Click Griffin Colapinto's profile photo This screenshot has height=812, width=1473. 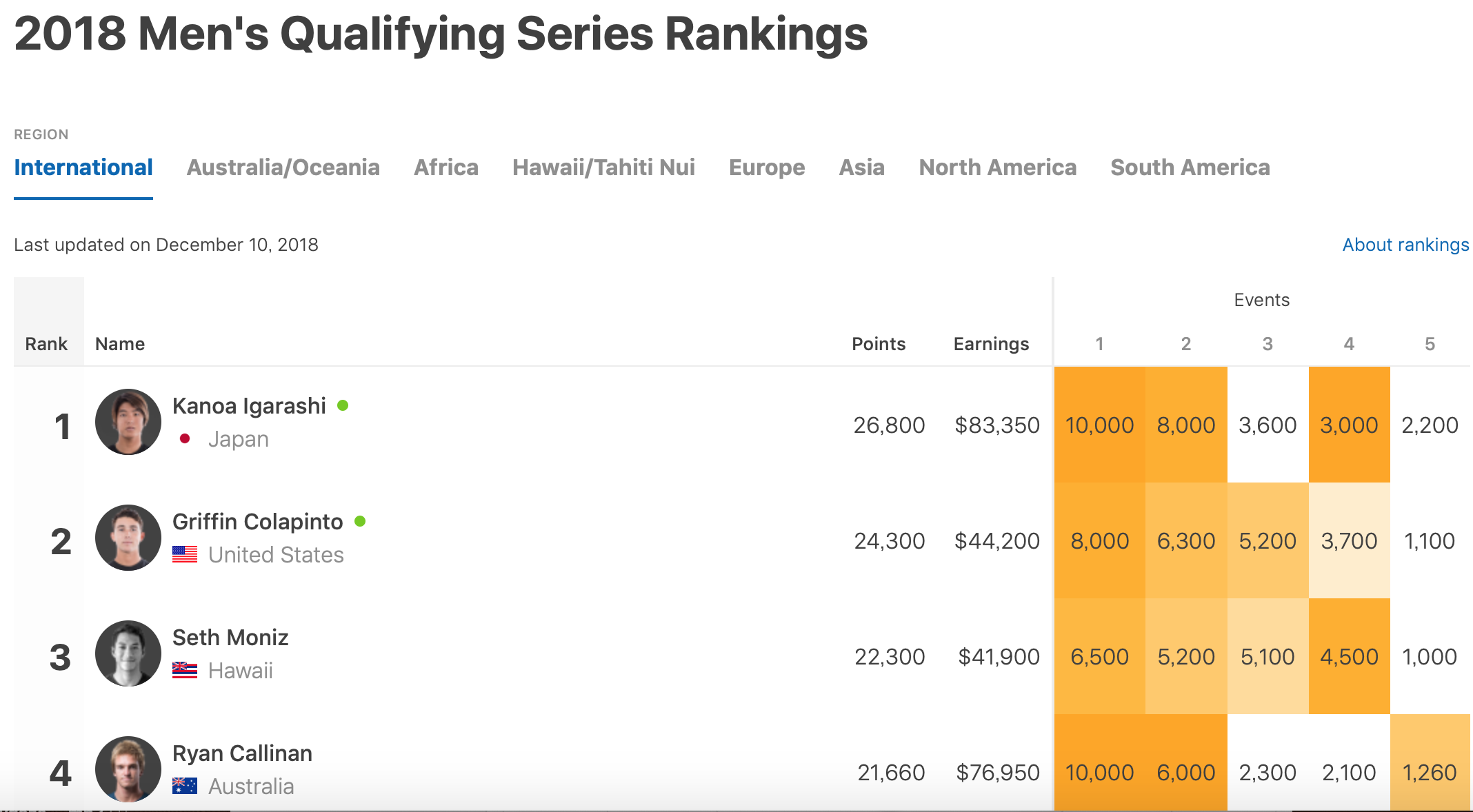click(x=128, y=538)
